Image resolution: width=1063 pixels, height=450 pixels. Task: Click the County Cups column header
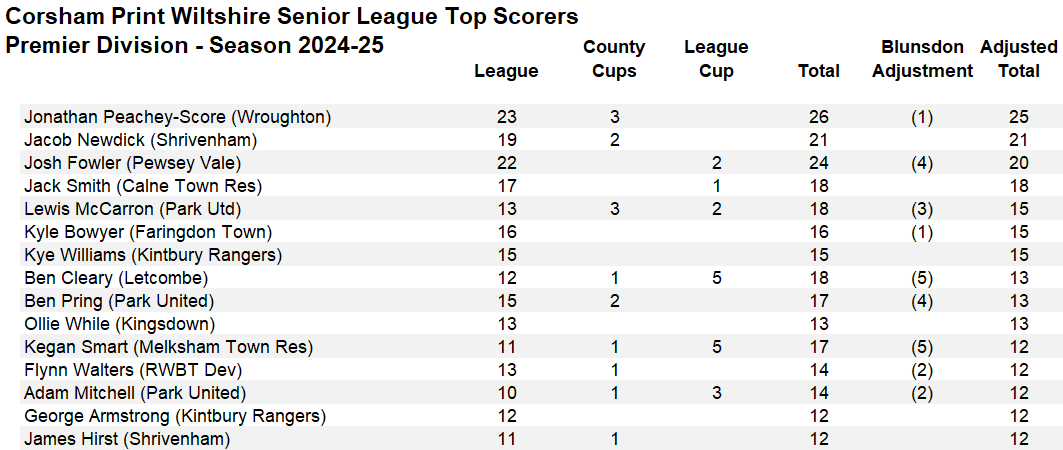[x=614, y=59]
